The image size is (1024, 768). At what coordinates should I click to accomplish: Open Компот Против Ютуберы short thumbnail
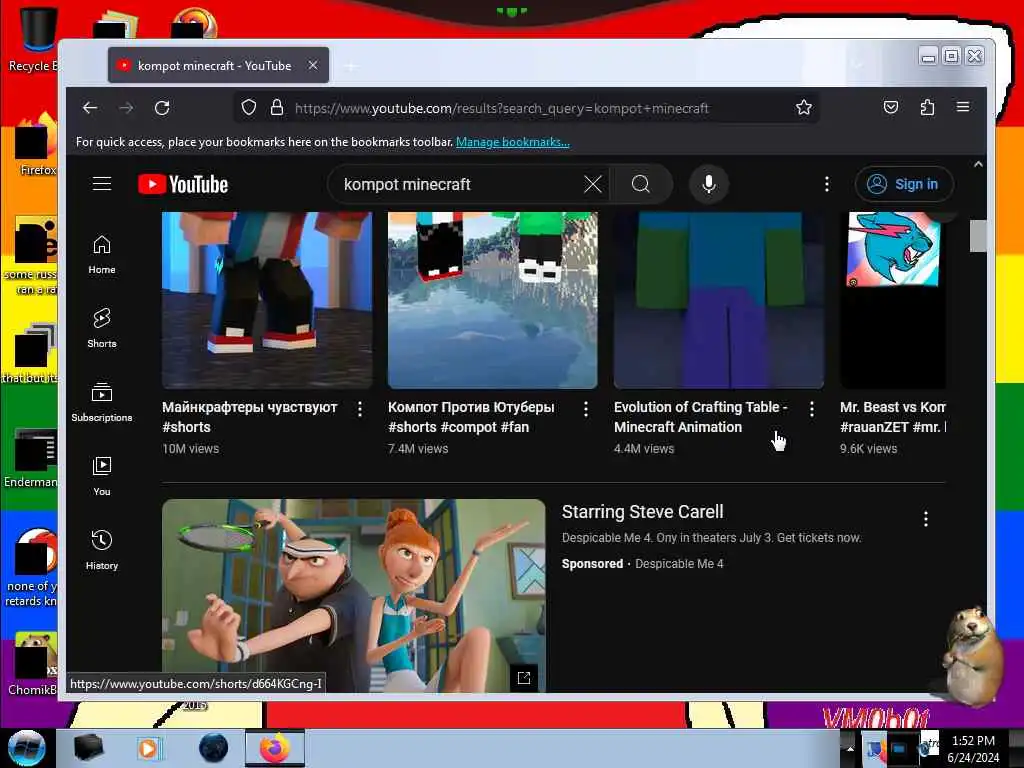point(492,300)
